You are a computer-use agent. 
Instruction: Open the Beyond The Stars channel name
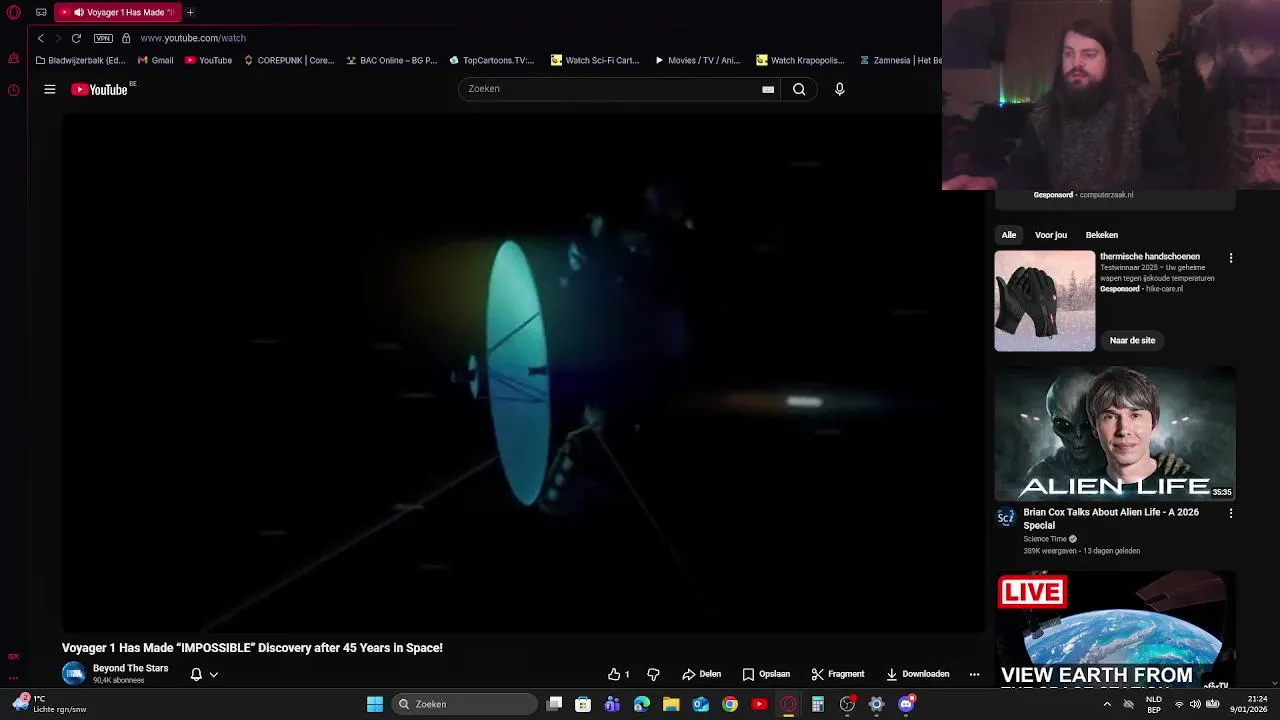[130, 668]
